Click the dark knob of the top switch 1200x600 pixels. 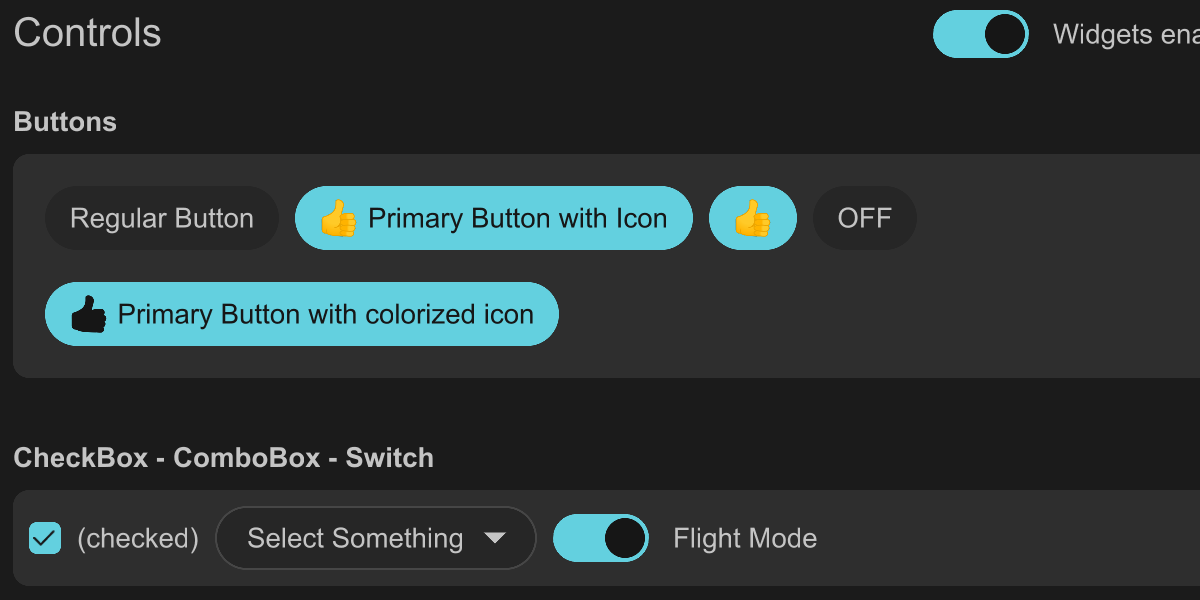point(1005,34)
